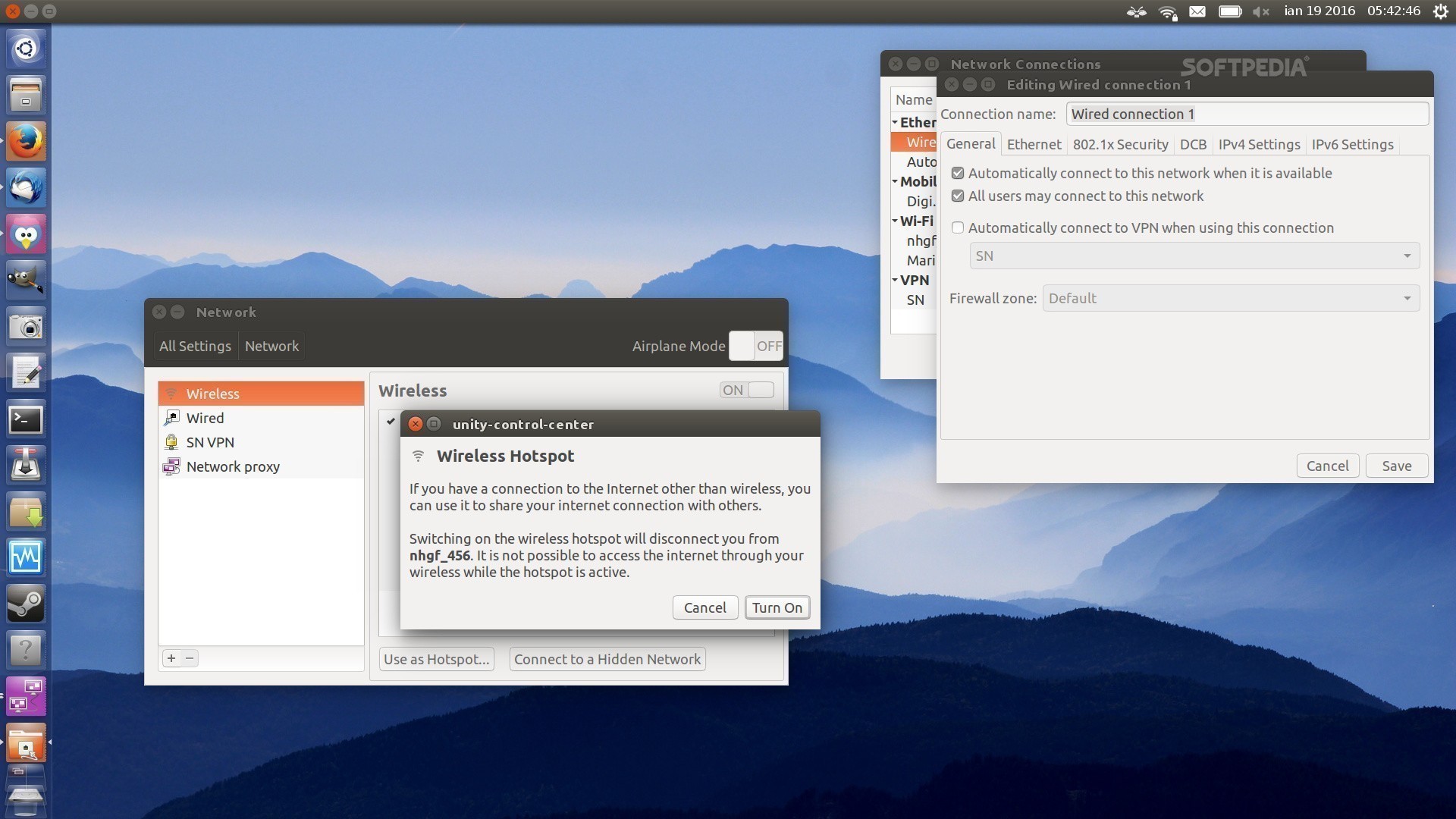The width and height of the screenshot is (1456, 819).
Task: Click Connect to a Hidden Network button
Action: click(x=606, y=658)
